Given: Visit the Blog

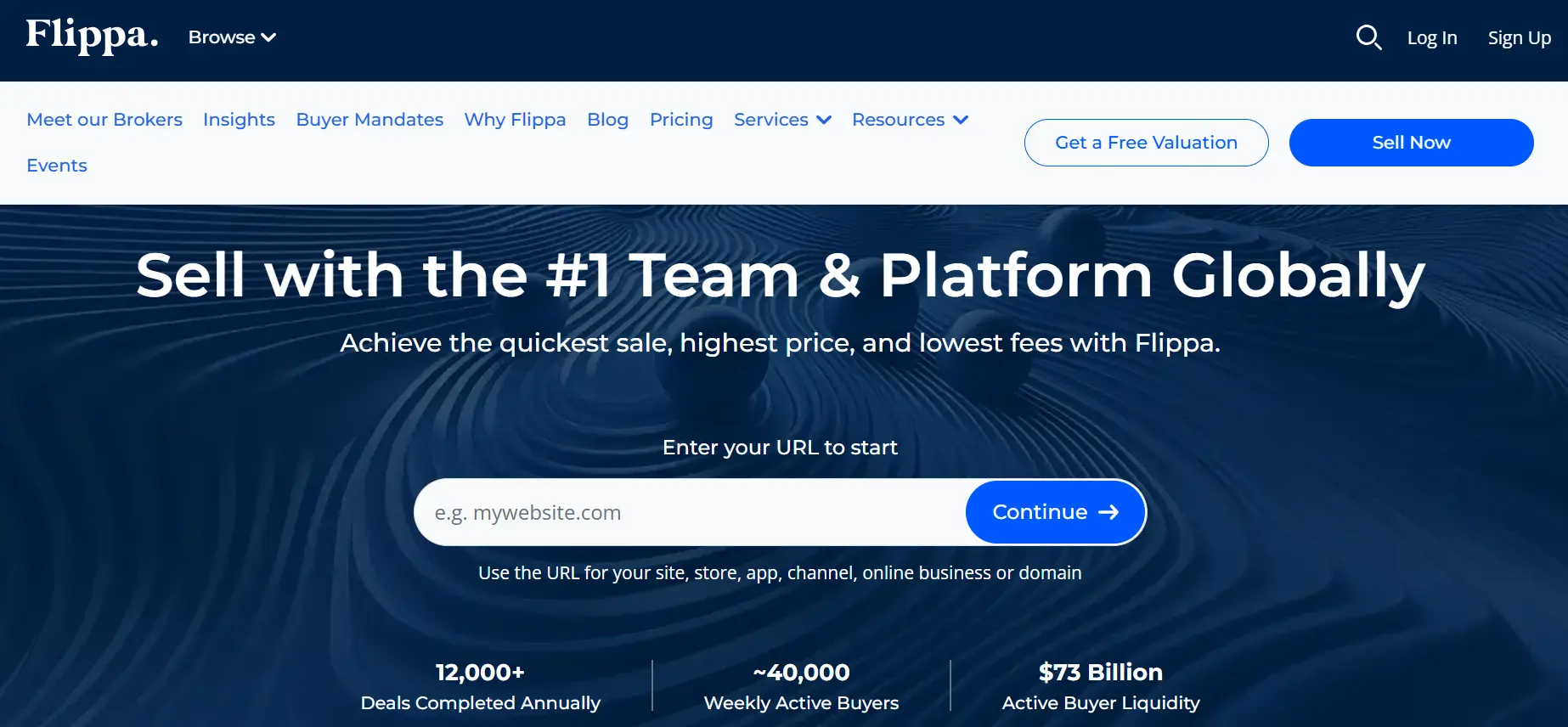Looking at the screenshot, I should [607, 120].
